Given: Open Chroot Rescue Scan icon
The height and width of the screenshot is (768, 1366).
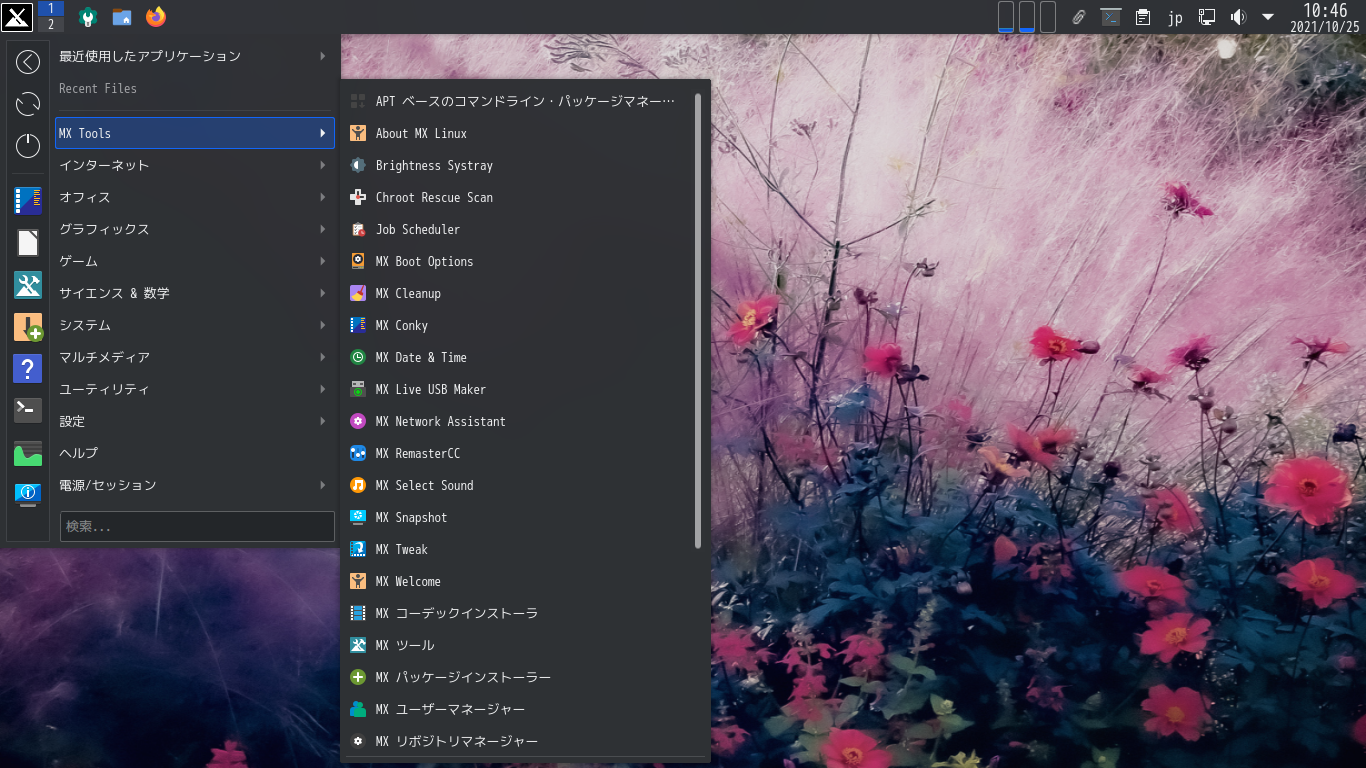Looking at the screenshot, I should coord(358,197).
